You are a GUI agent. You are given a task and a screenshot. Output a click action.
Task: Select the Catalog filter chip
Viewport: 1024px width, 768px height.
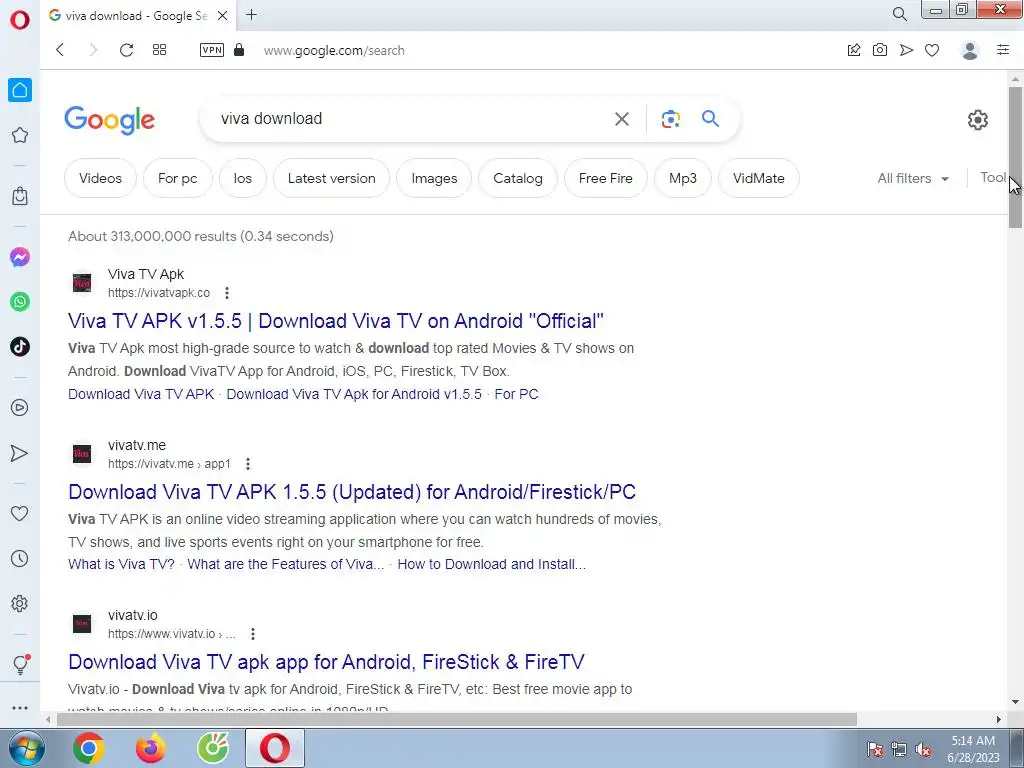[x=518, y=178]
